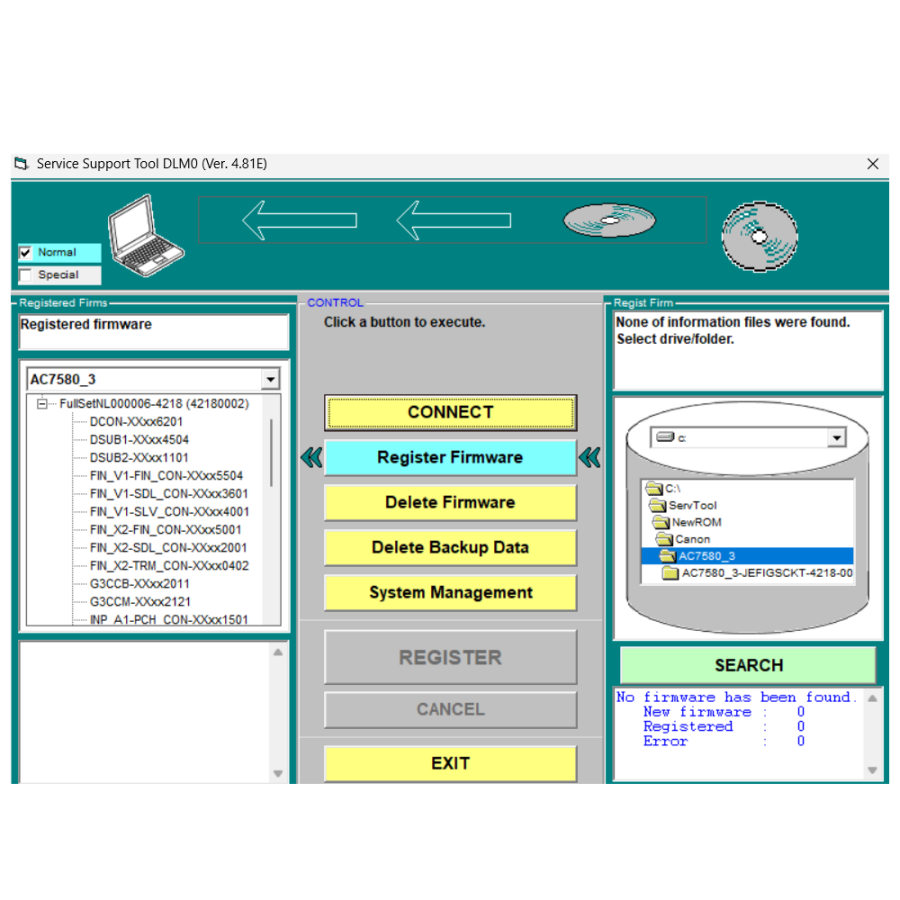
Task: Select FIN_V1-SLV_CON-XXxx4001 entry
Action: [170, 512]
